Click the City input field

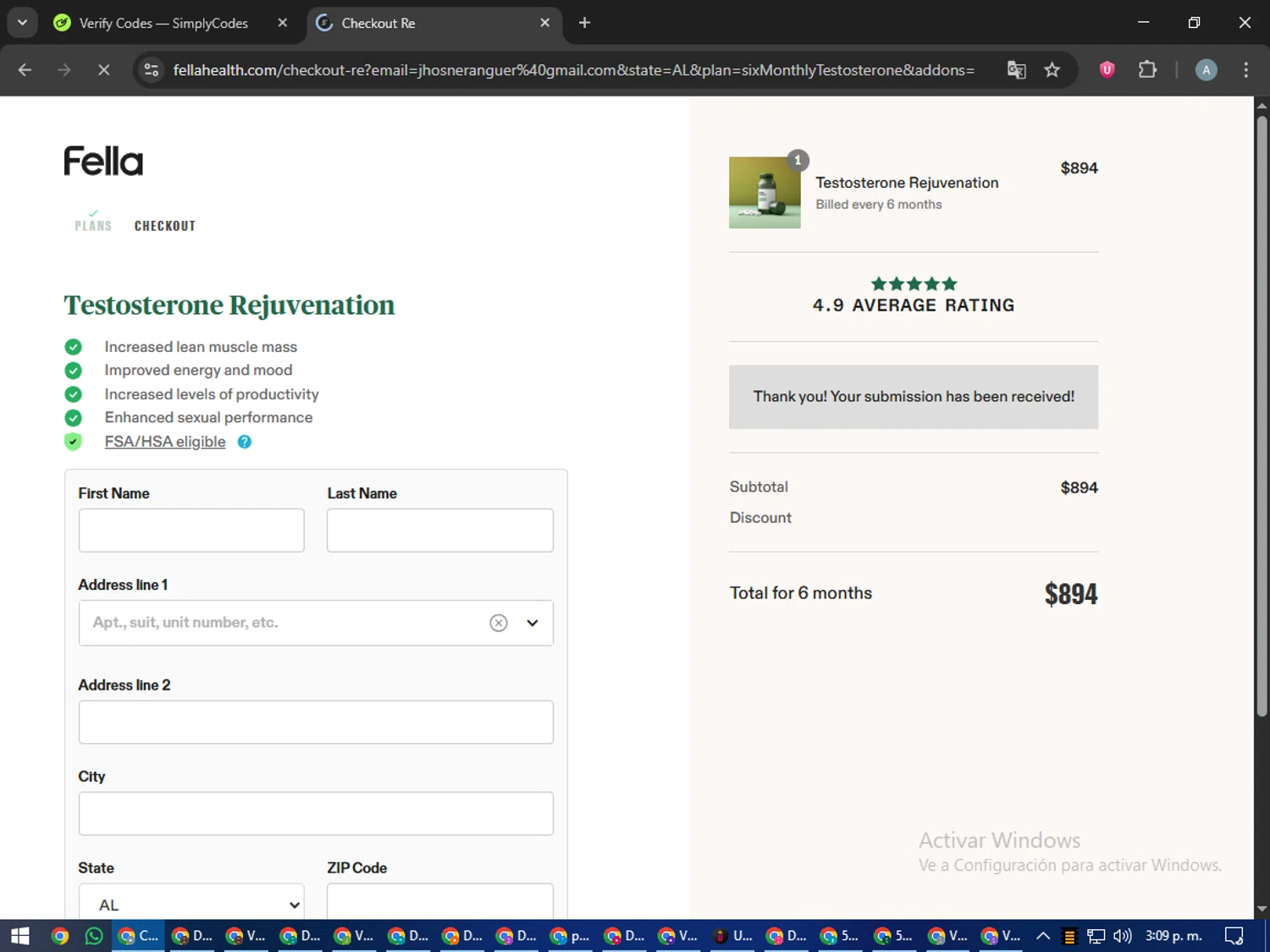316,813
